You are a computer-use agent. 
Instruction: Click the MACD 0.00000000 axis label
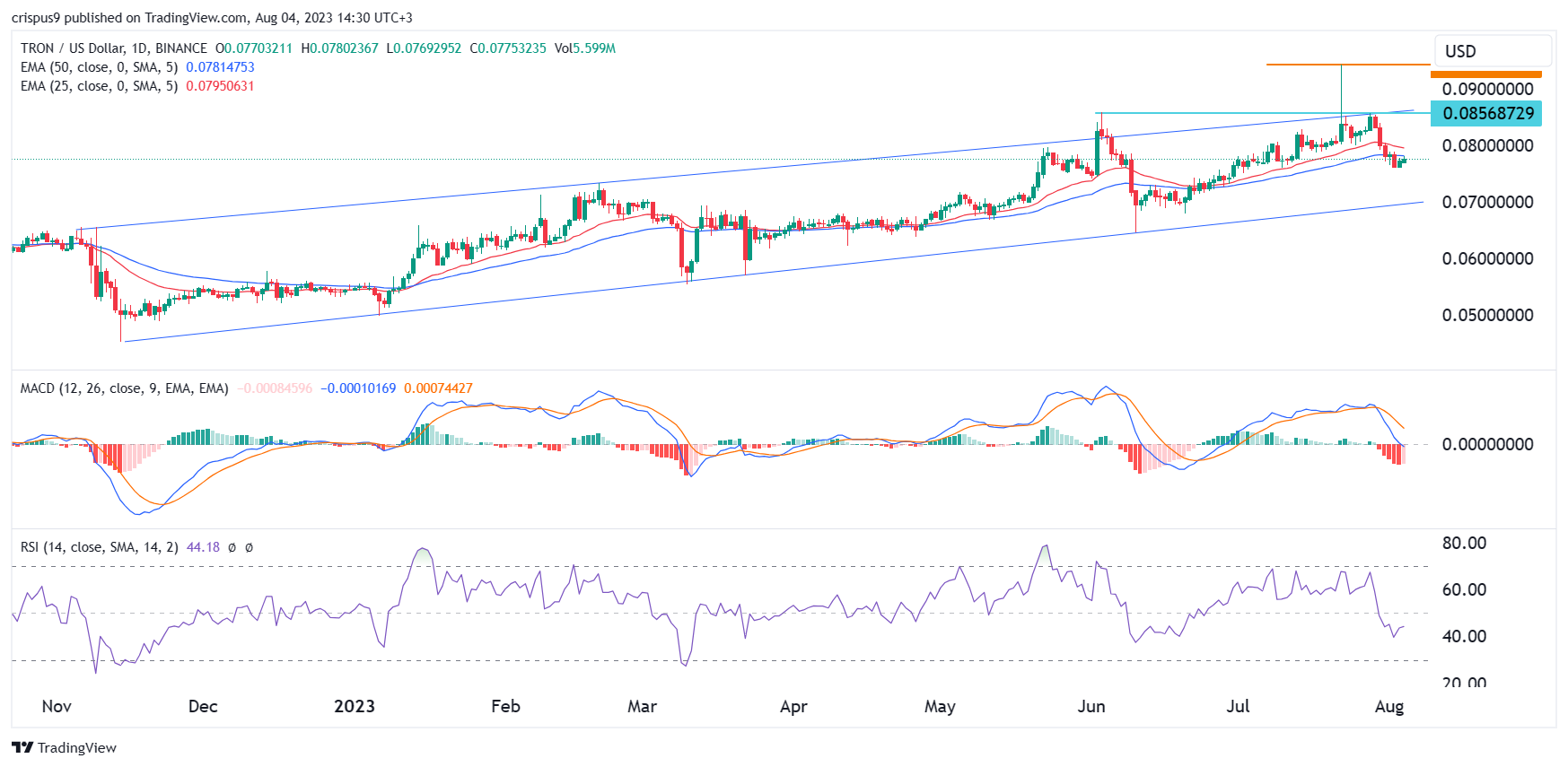[1487, 444]
